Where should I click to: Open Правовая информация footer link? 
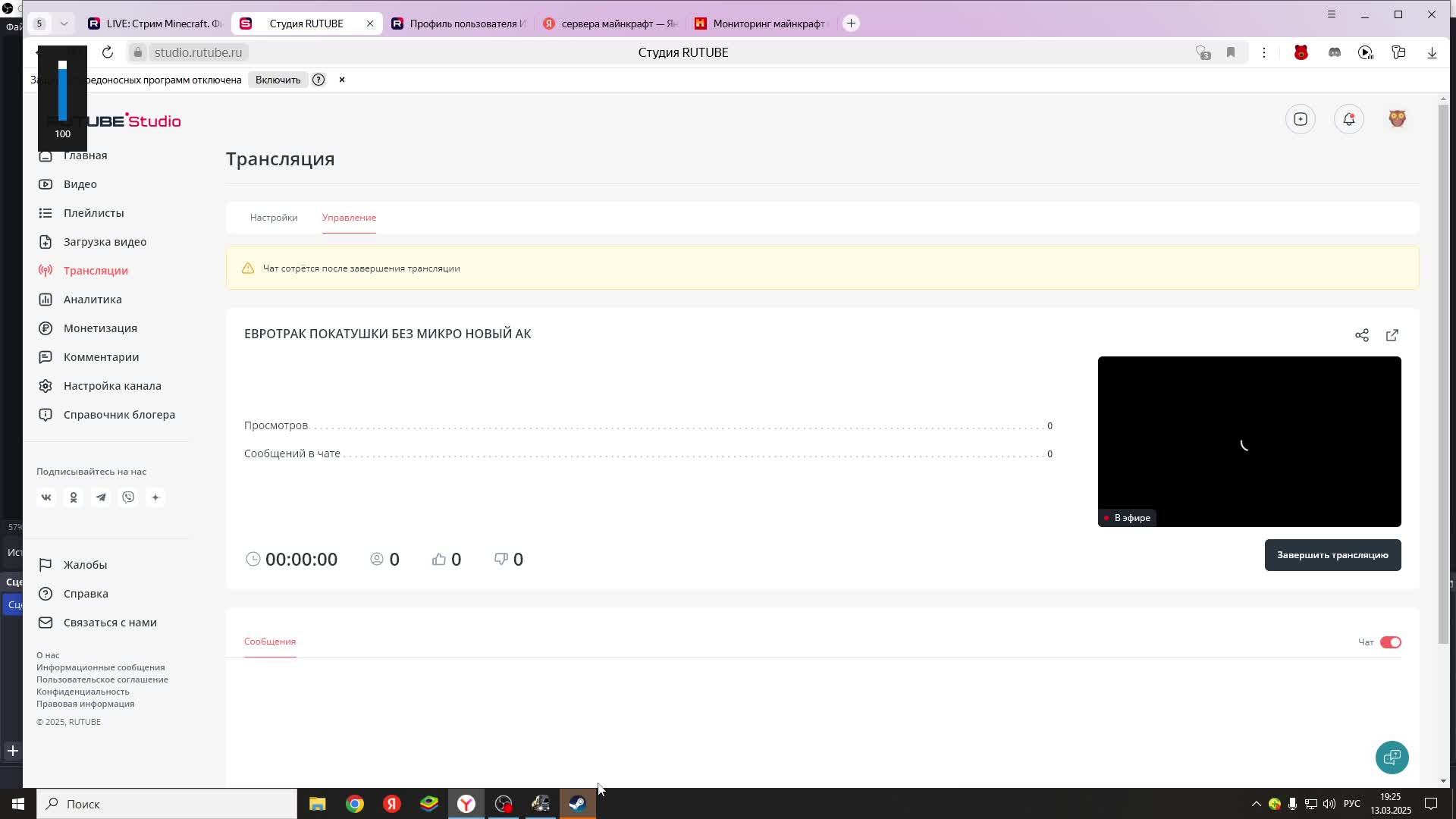point(86,704)
